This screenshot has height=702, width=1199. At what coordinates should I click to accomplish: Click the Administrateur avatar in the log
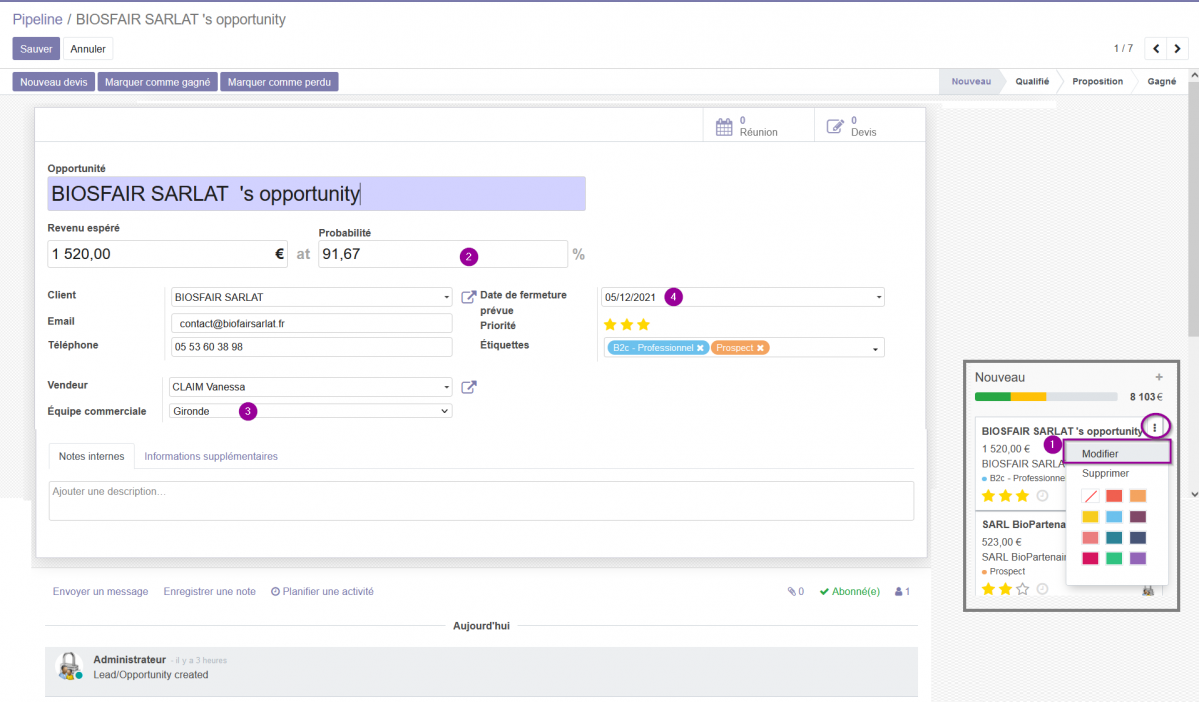pyautogui.click(x=70, y=666)
